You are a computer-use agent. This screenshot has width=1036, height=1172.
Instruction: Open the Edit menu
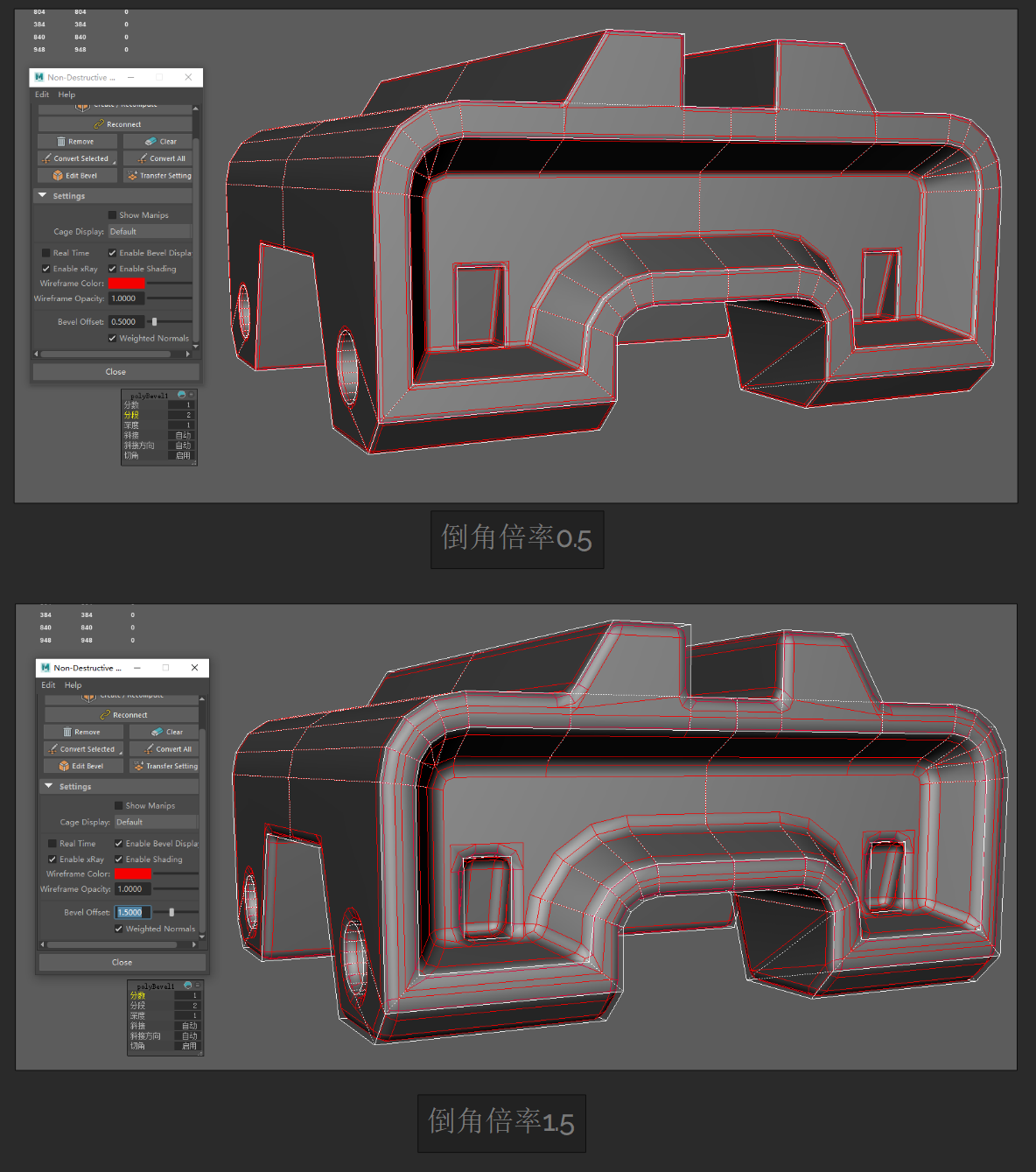click(42, 95)
